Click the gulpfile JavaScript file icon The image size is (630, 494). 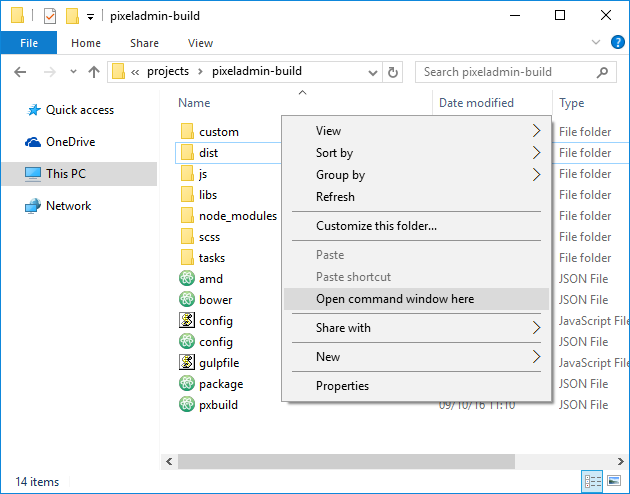tap(186, 363)
